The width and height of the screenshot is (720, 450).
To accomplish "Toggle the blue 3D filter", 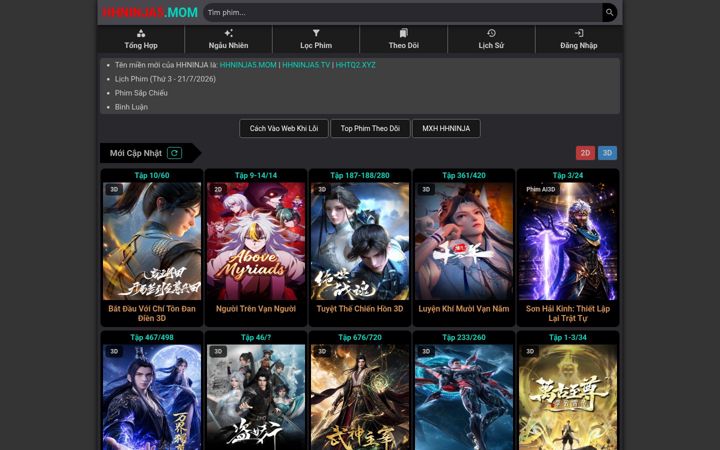I will tap(607, 153).
